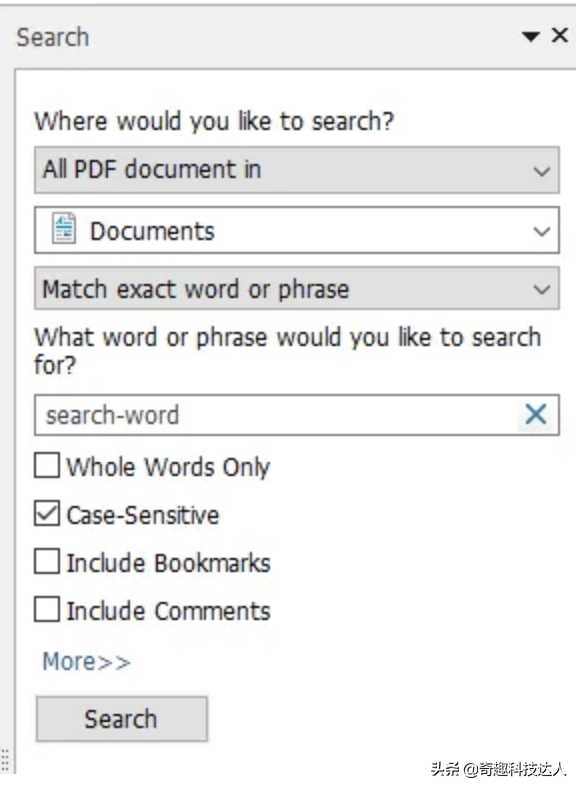Click the Documents file icon
Viewport: 580px width, 790px height.
[65, 228]
